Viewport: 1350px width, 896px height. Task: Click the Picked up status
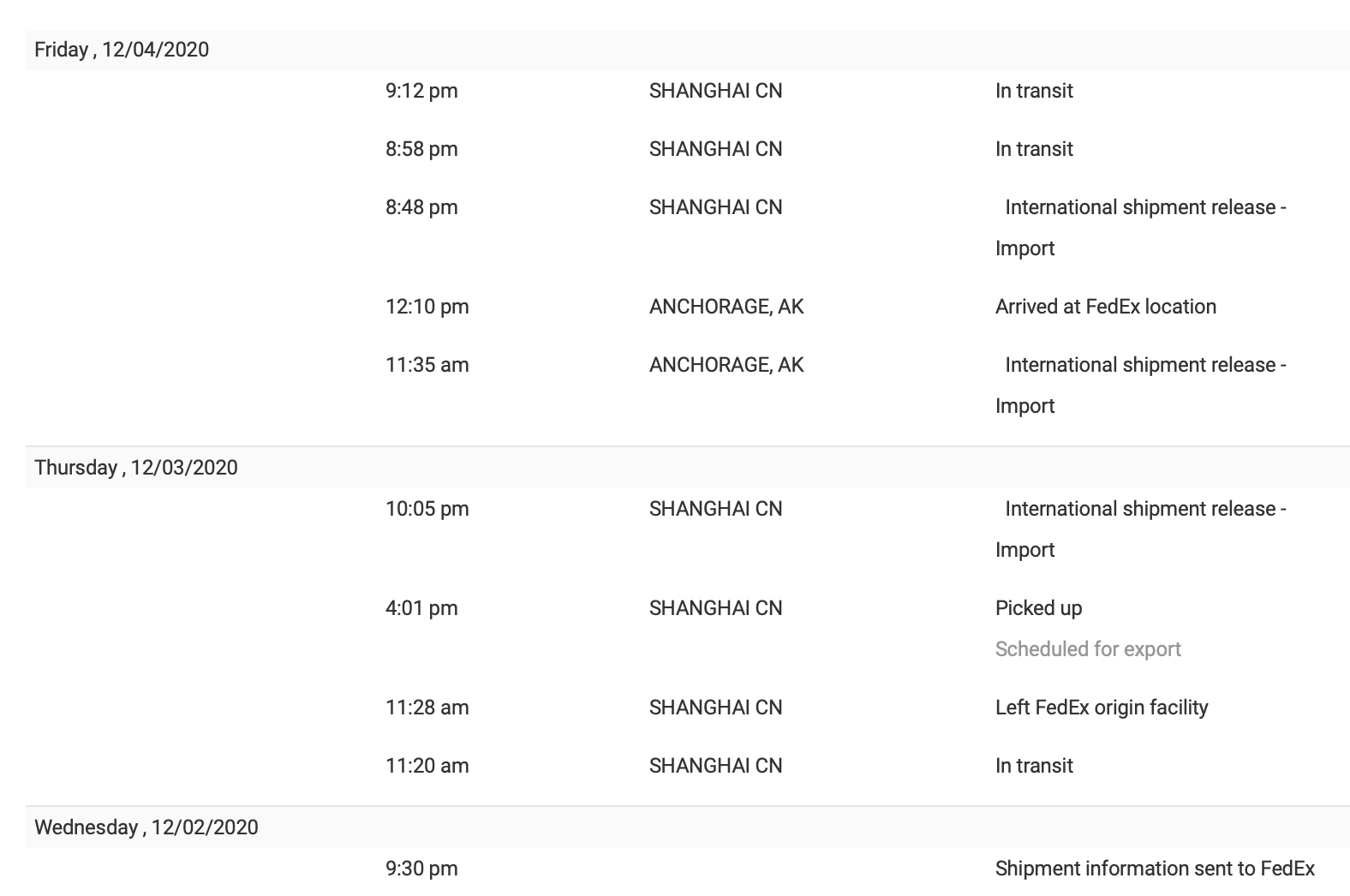(1038, 608)
